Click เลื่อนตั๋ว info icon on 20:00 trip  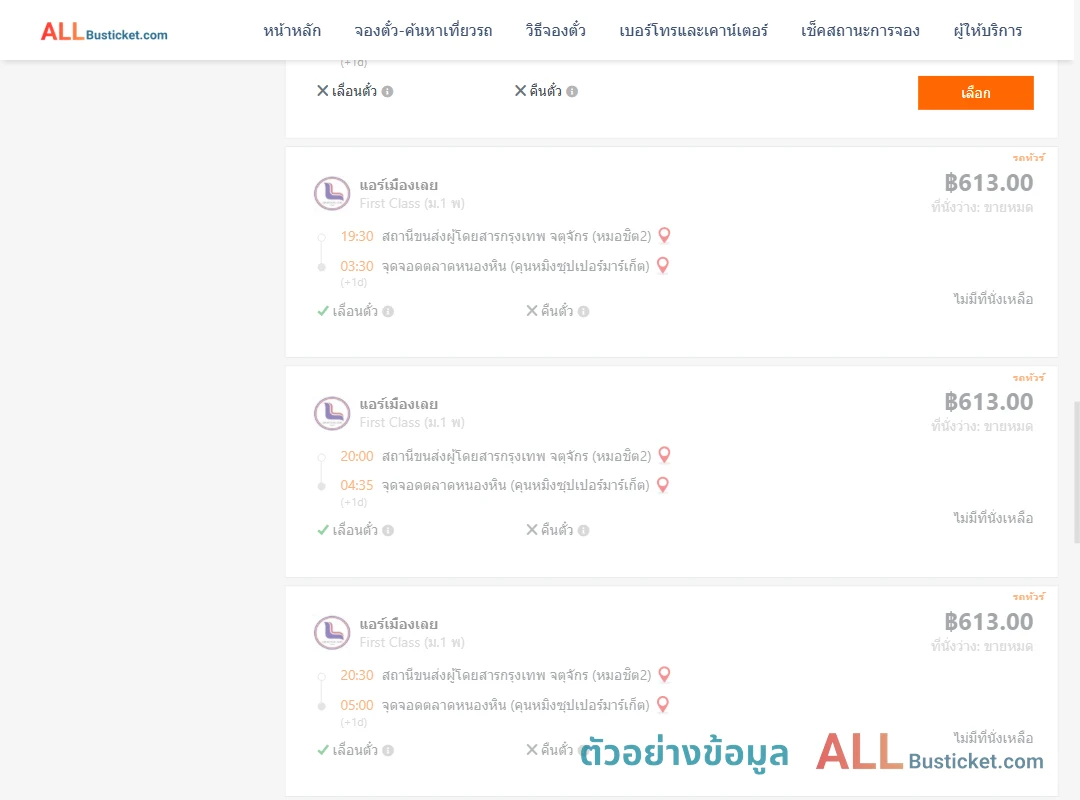tap(388, 531)
